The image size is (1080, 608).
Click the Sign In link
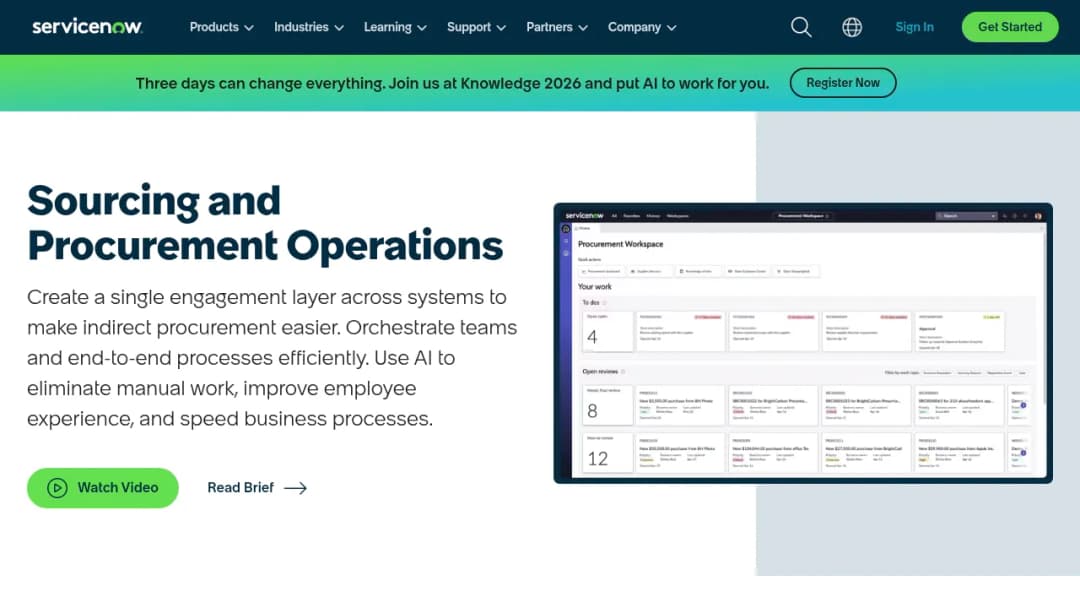pyautogui.click(x=914, y=27)
